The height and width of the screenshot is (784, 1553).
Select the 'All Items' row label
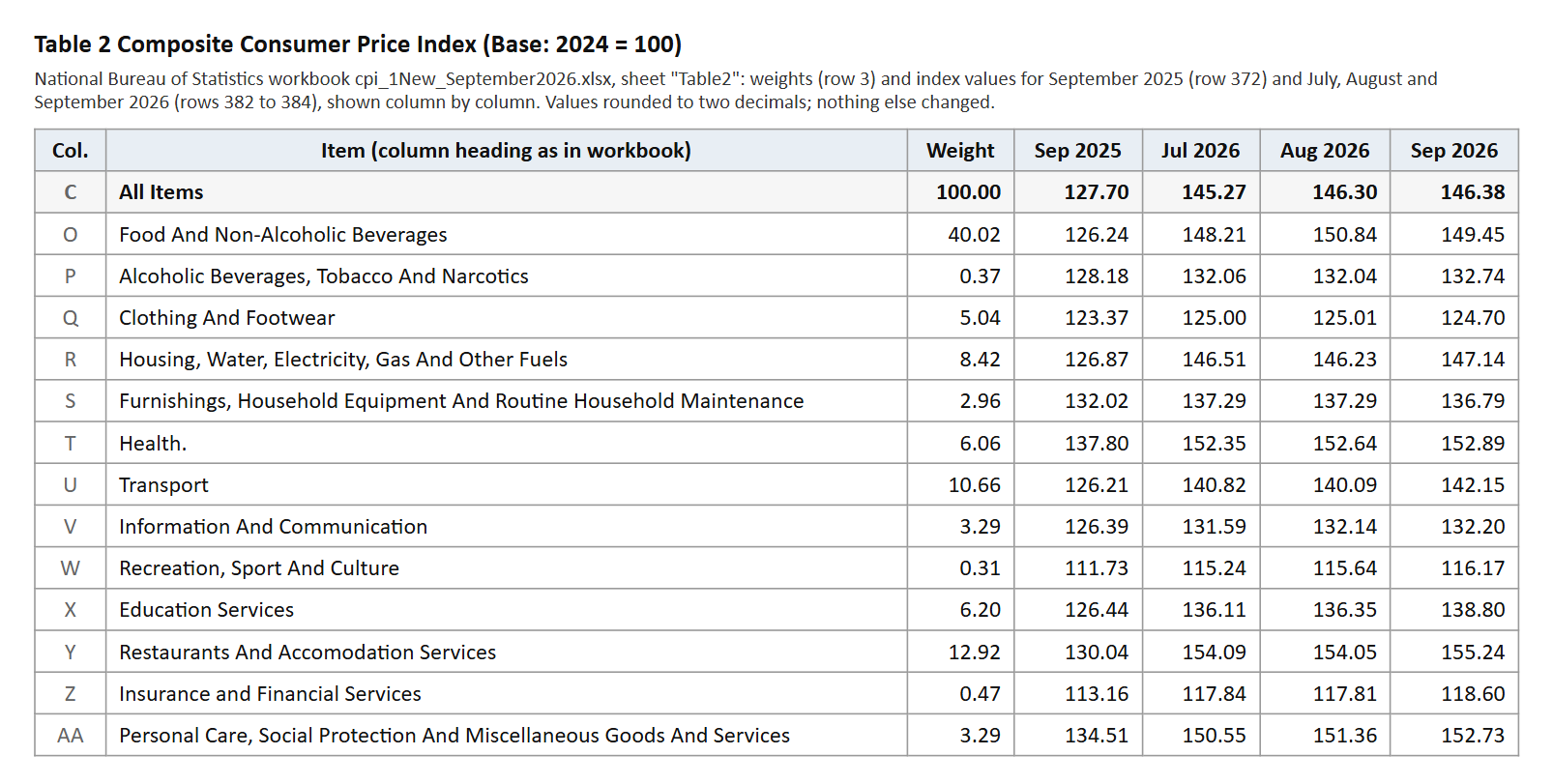click(161, 192)
